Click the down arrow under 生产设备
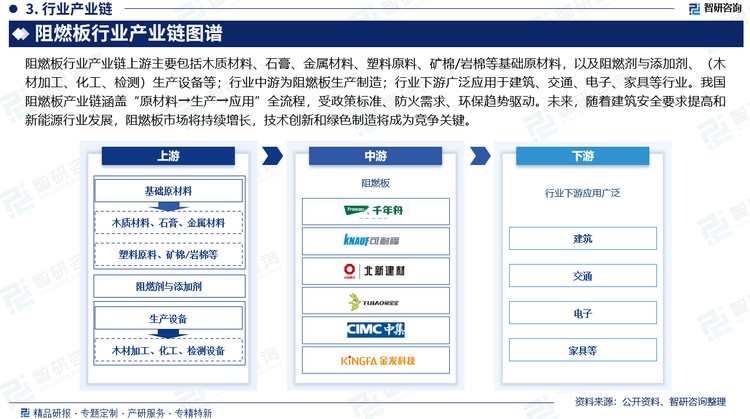The image size is (750, 419). pos(168,334)
